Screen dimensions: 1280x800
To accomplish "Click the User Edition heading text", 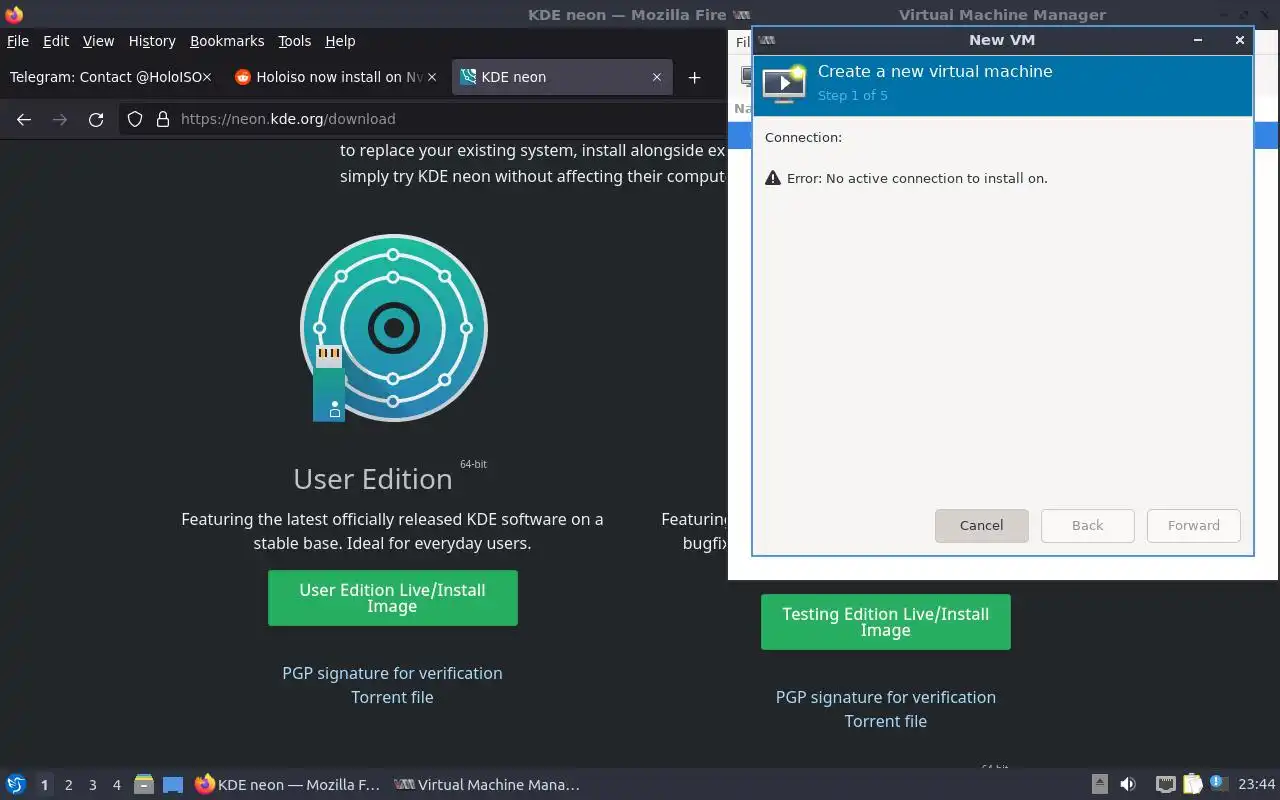I will tap(373, 479).
